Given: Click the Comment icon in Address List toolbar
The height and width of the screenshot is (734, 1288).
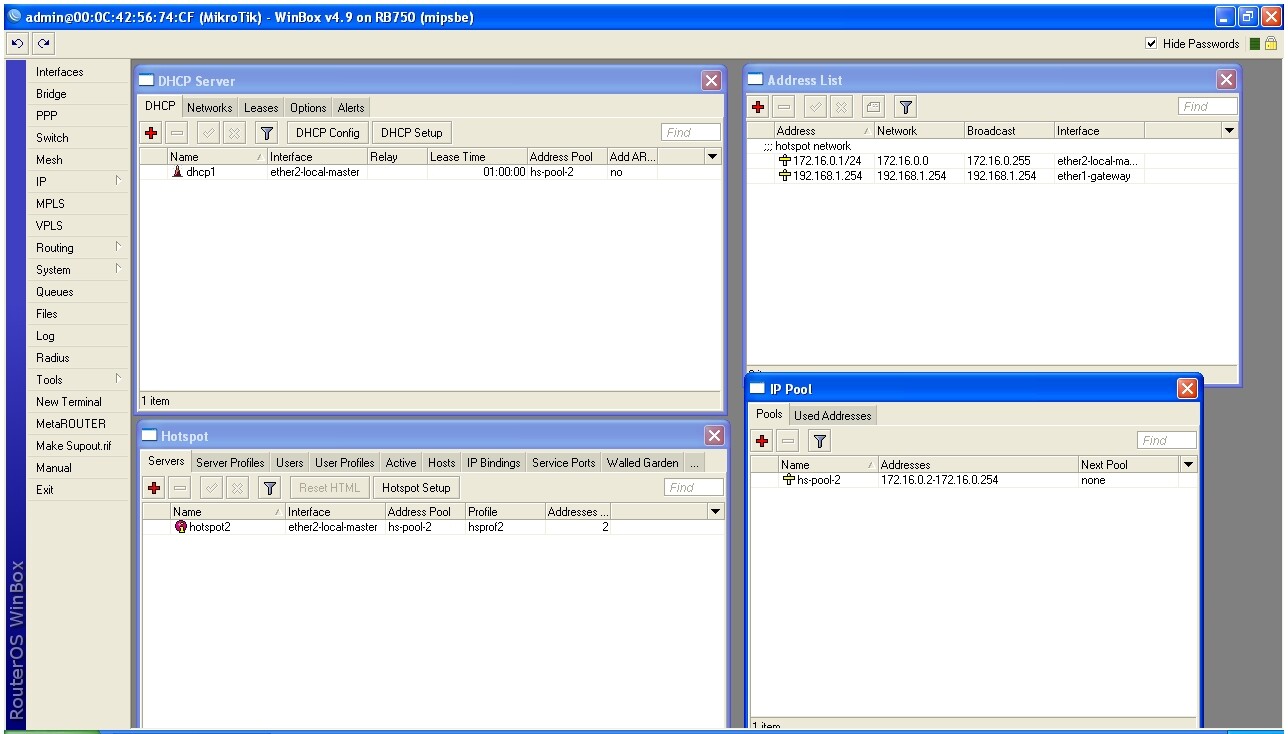Looking at the screenshot, I should pos(873,107).
